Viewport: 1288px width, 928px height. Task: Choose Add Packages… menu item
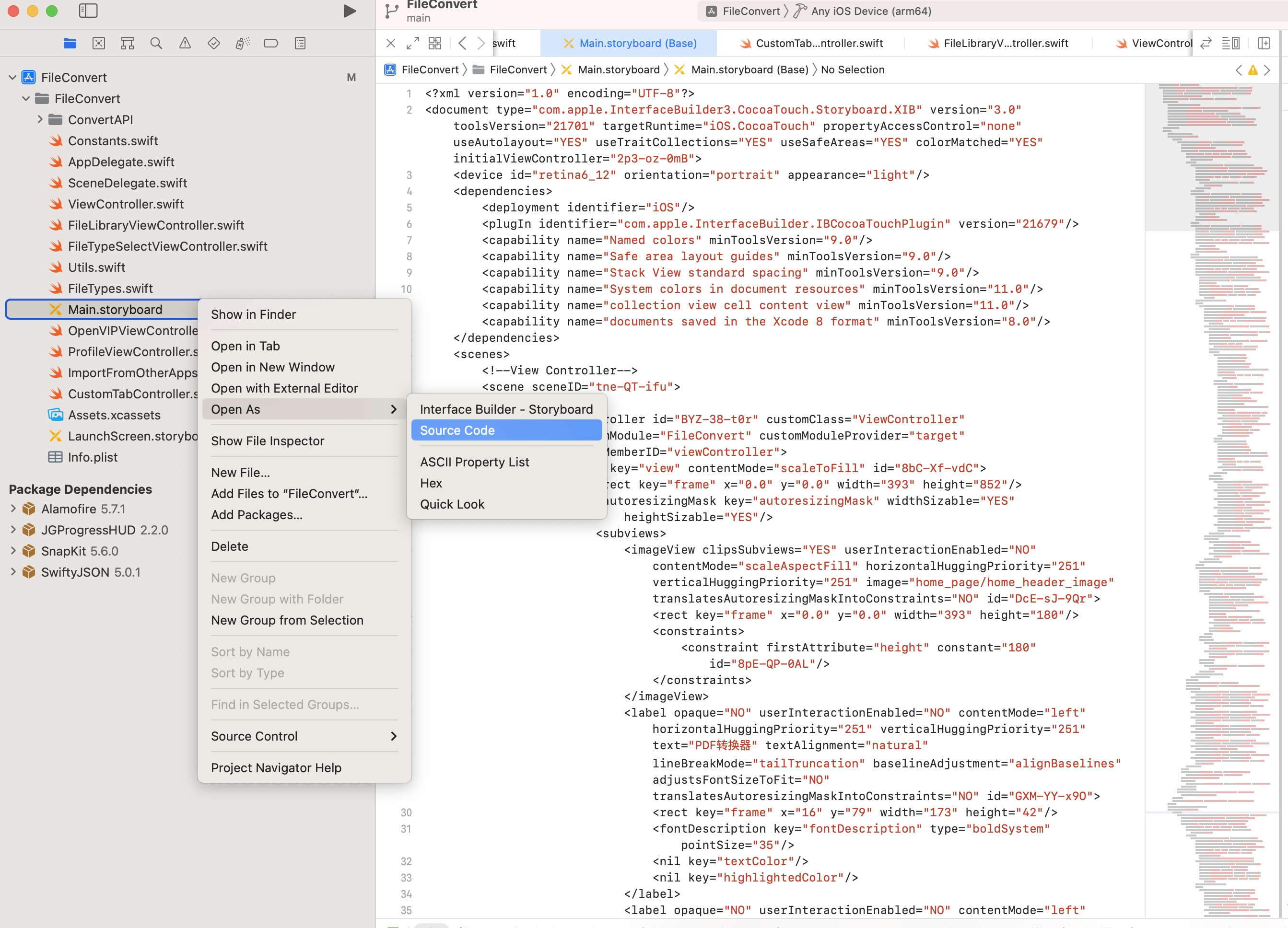304,515
